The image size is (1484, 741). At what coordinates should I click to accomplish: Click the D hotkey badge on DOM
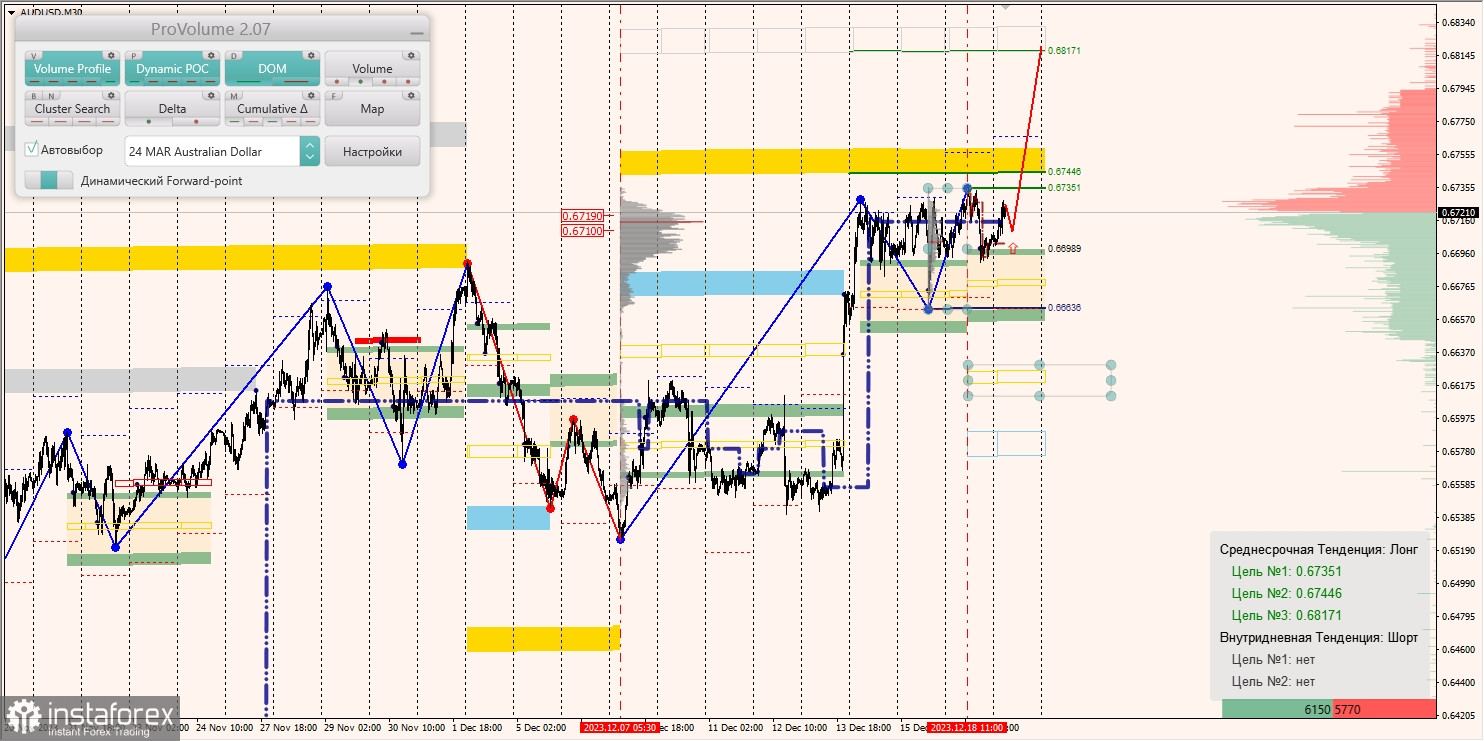(x=234, y=56)
